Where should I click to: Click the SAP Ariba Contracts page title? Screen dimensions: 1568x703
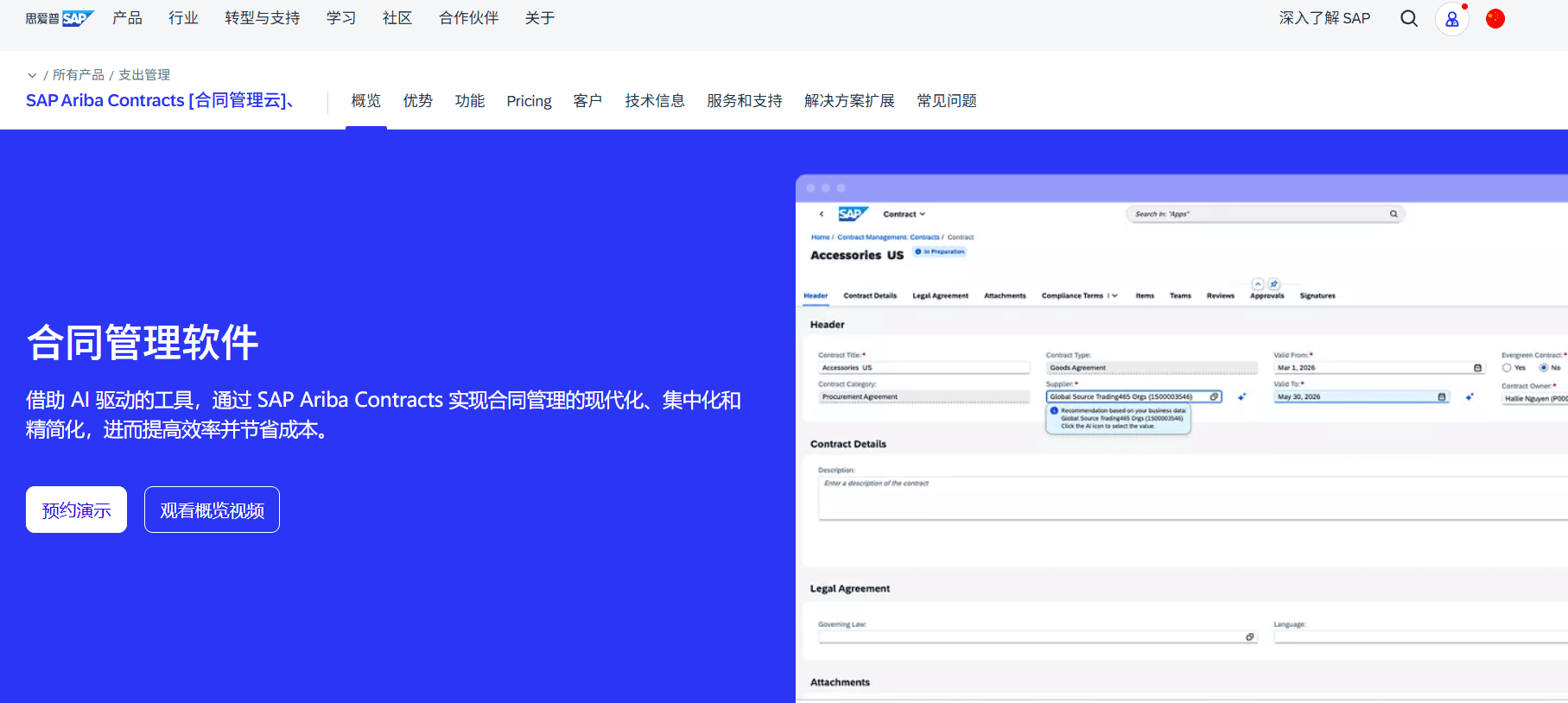[160, 100]
